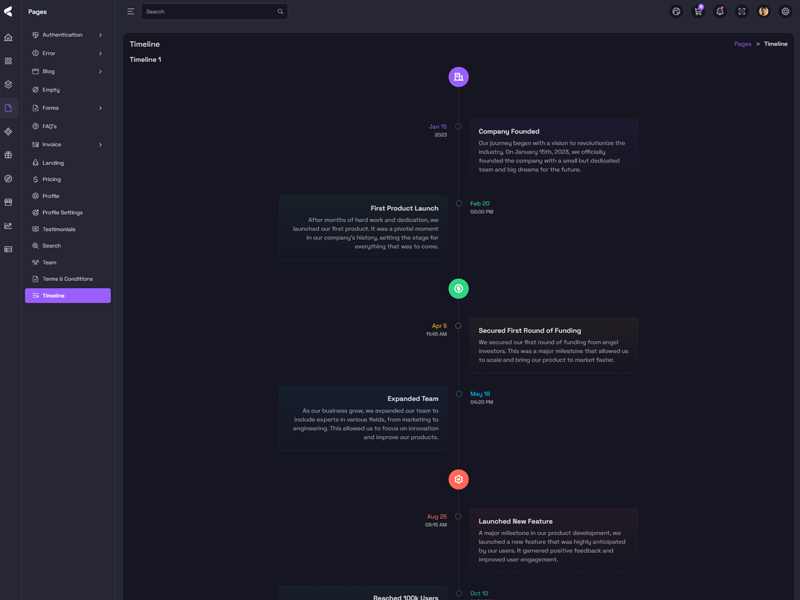Open the Profile Settings page
The width and height of the screenshot is (800, 600).
point(62,213)
